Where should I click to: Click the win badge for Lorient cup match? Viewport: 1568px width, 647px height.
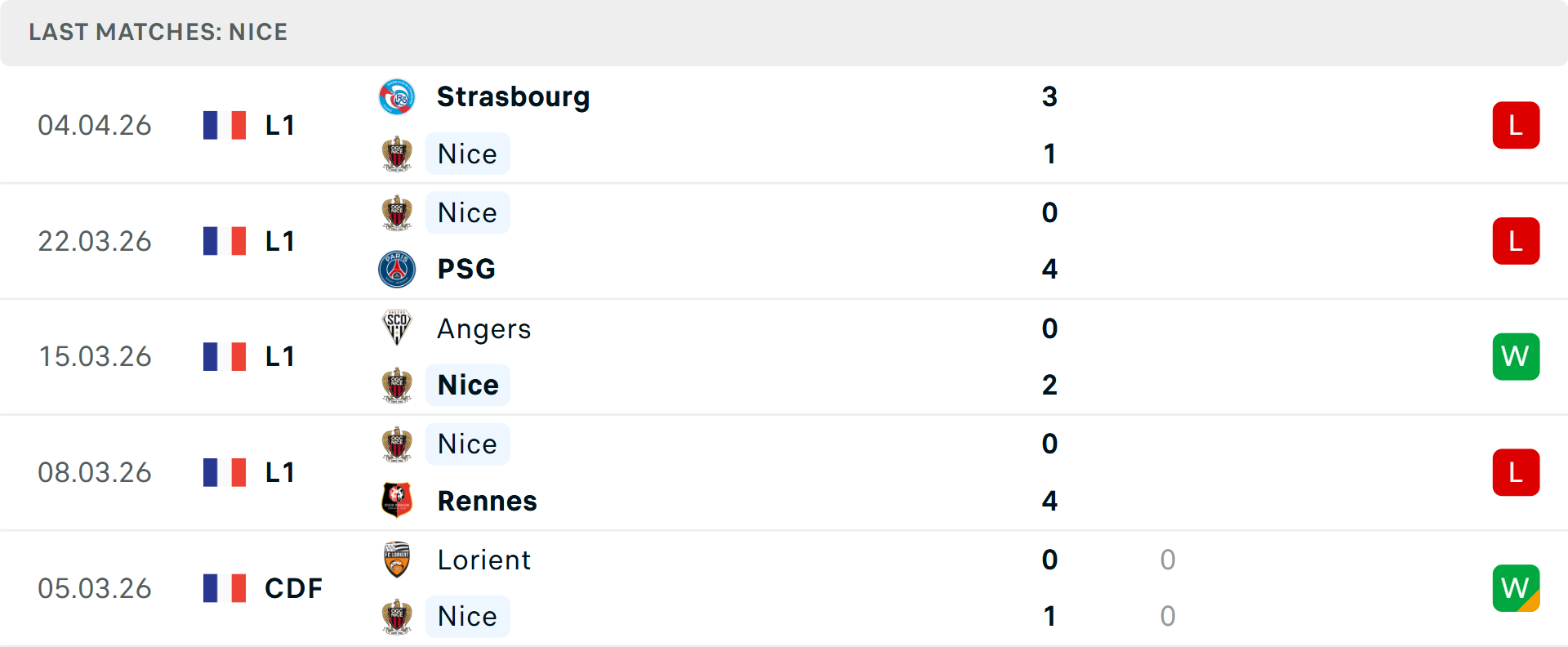coord(1516,588)
